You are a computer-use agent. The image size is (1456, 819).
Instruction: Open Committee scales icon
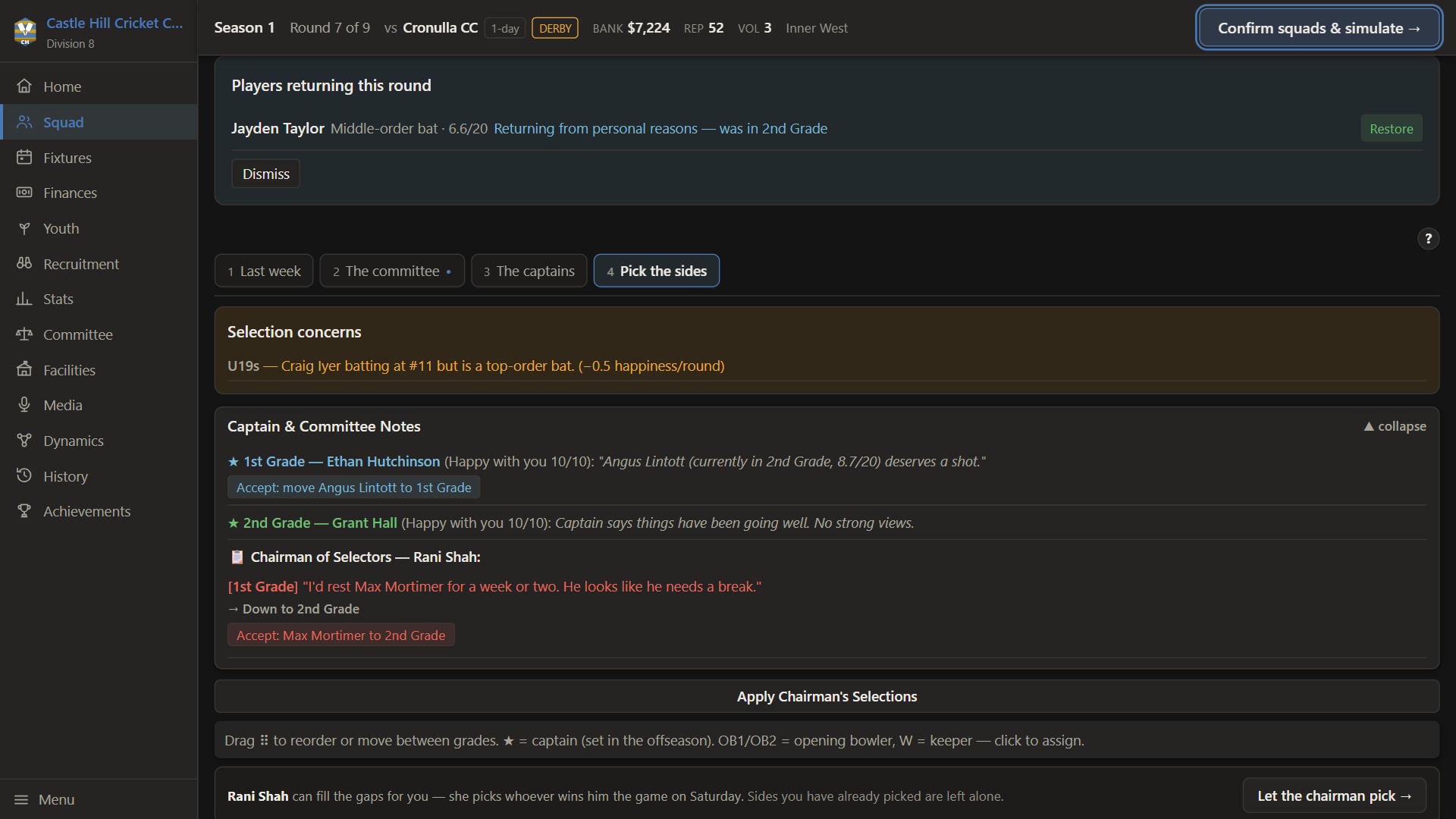[x=24, y=334]
